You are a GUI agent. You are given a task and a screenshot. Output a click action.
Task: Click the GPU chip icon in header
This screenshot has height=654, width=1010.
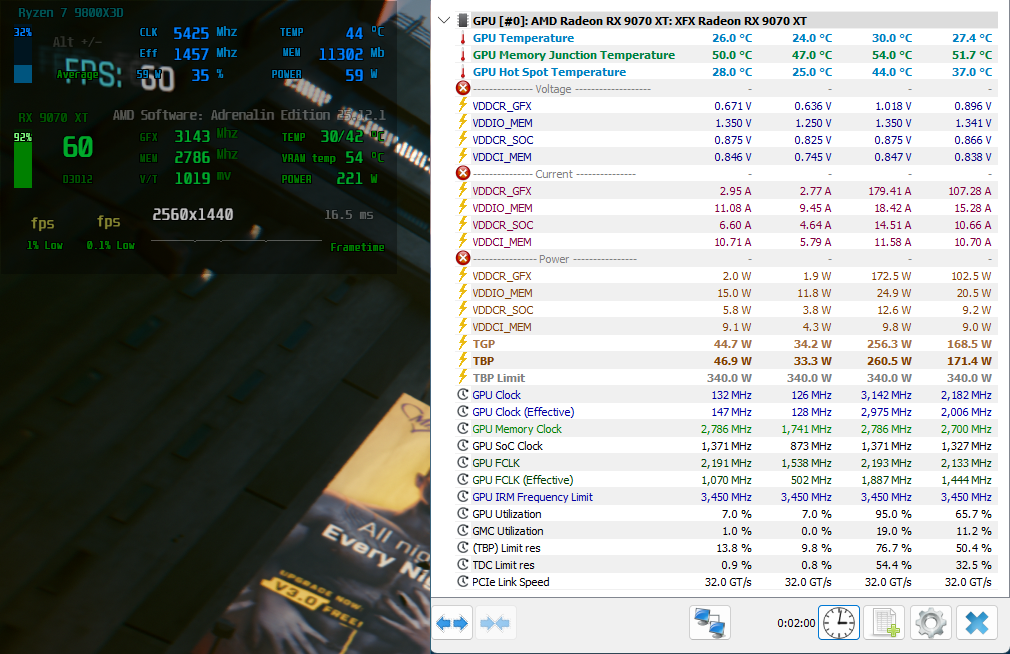tap(462, 21)
